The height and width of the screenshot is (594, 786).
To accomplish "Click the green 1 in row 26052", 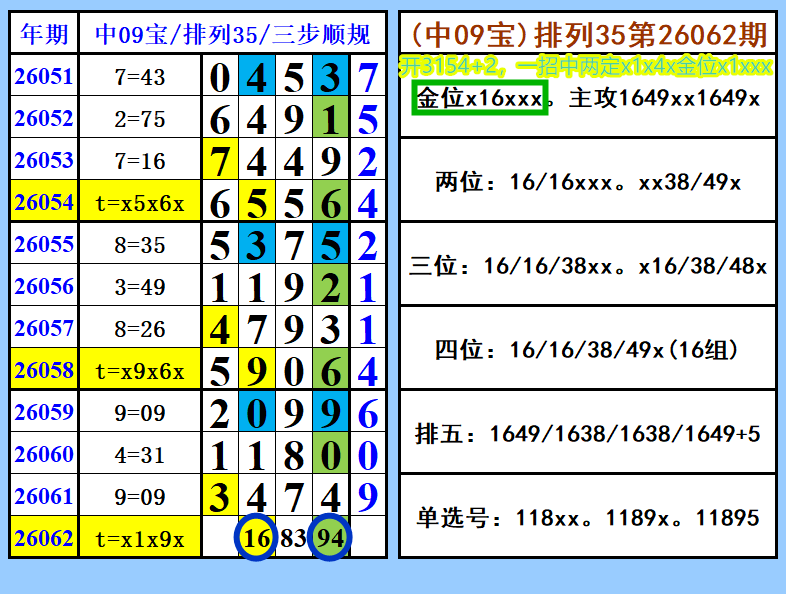I will tap(330, 118).
